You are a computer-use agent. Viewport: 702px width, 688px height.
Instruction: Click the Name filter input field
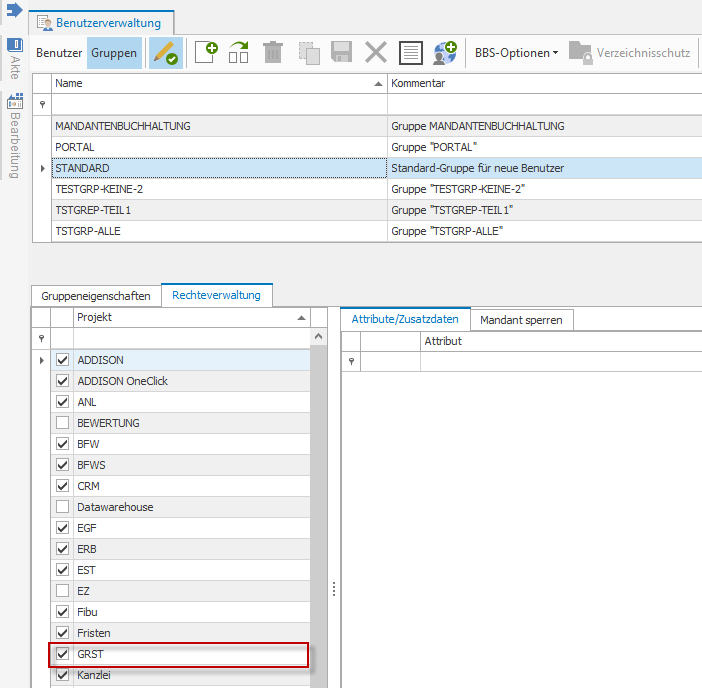click(219, 104)
